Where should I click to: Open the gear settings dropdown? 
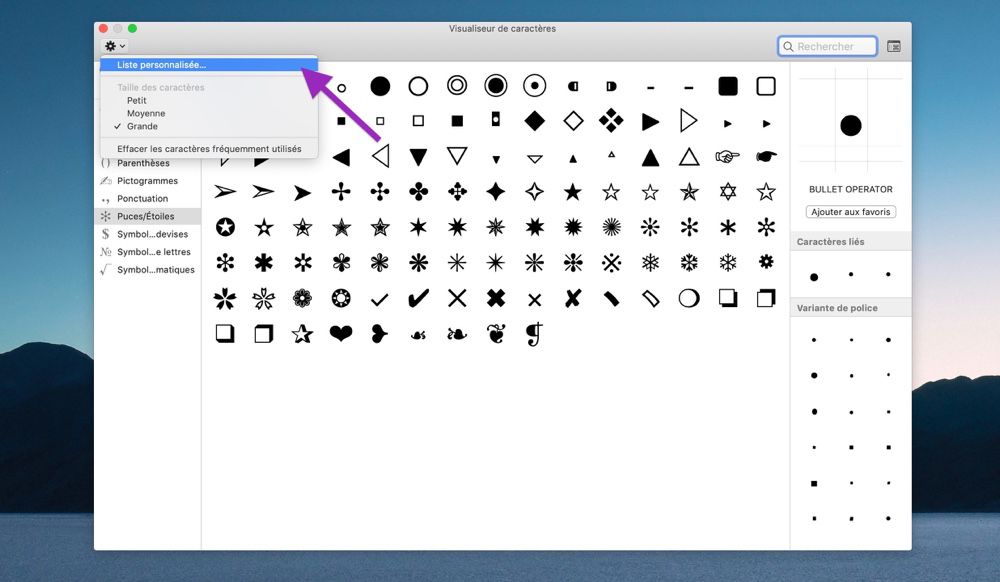click(x=115, y=46)
